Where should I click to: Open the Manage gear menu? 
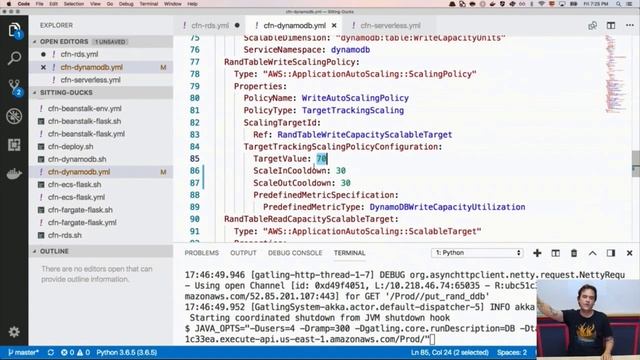pos(14,332)
